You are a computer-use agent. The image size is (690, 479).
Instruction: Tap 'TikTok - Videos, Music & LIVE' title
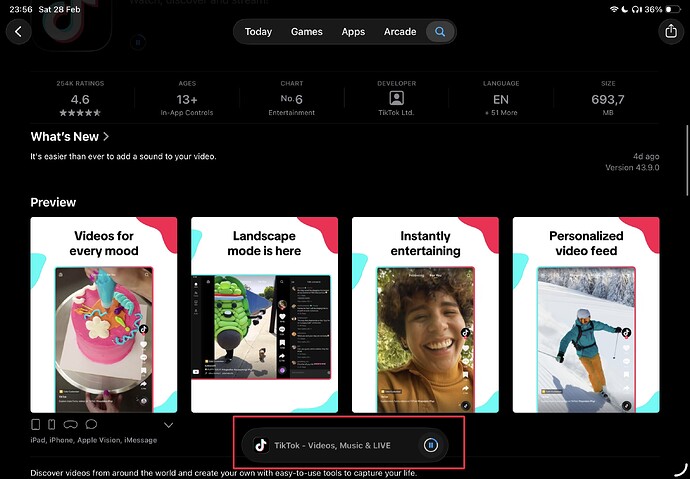(x=332, y=446)
